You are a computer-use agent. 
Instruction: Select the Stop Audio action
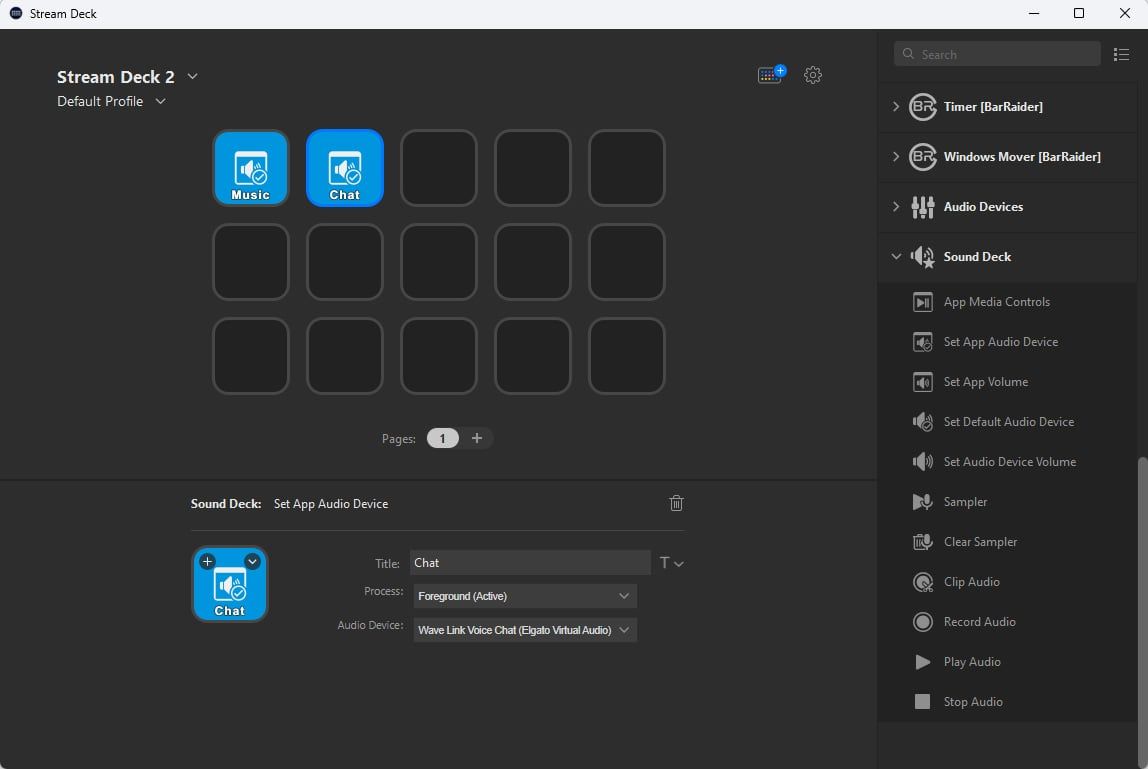972,702
